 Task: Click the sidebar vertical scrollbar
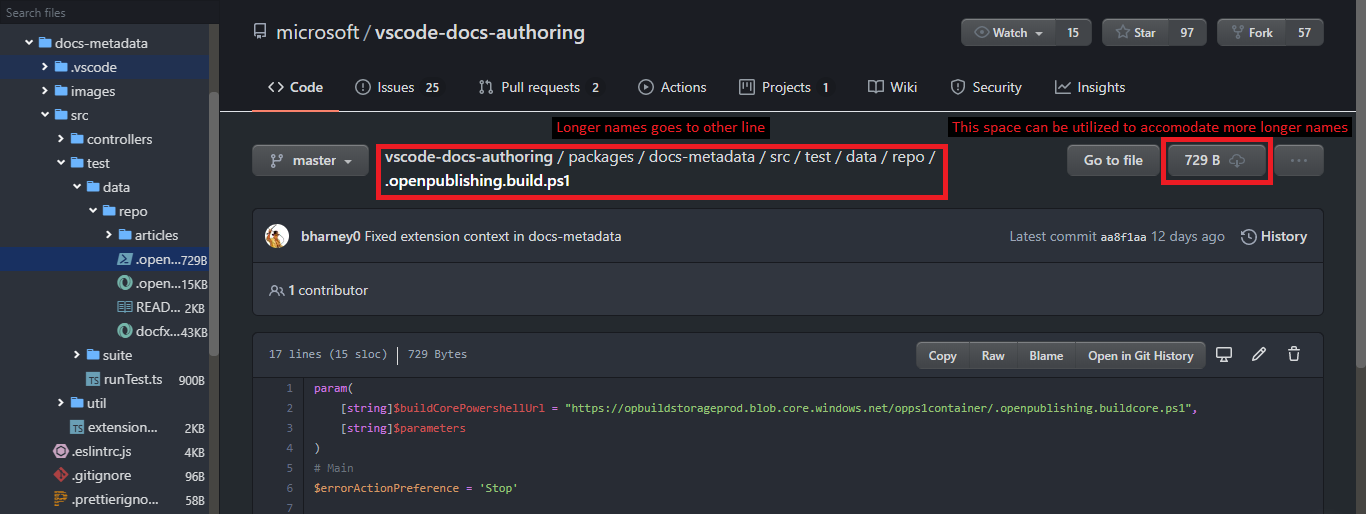point(214,224)
